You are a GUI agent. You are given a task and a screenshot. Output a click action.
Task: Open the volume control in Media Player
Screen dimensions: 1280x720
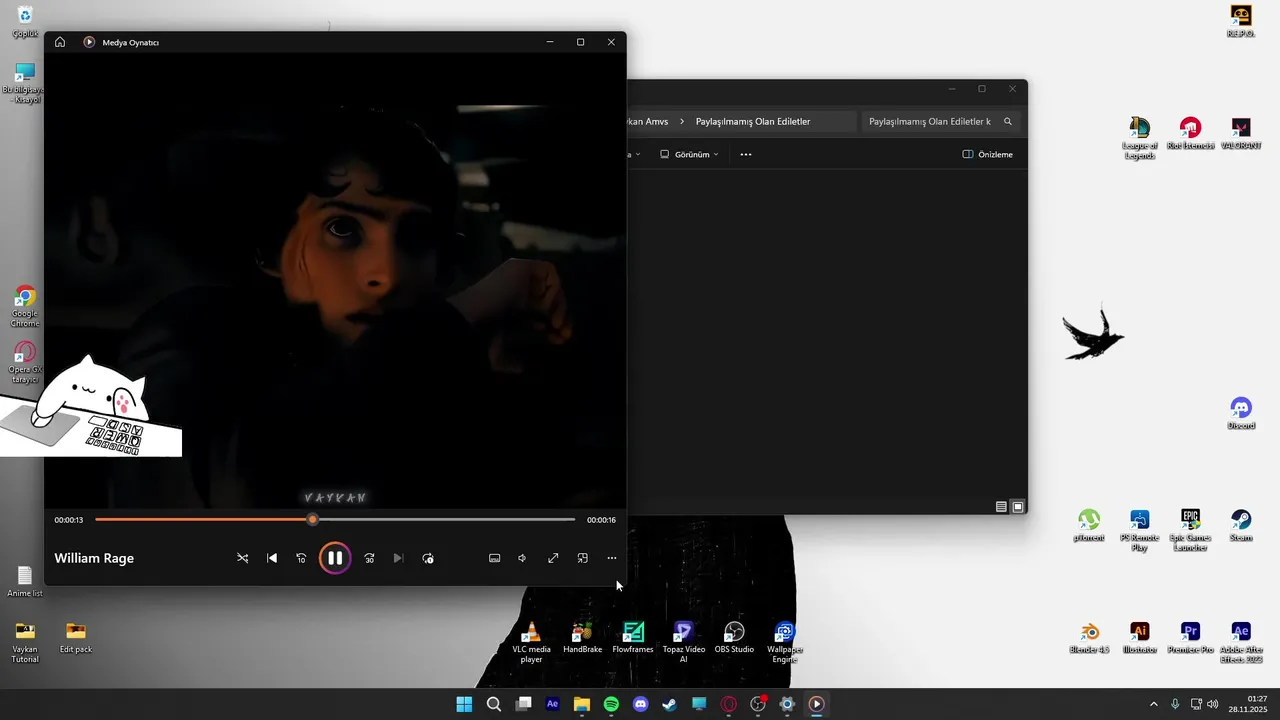[x=522, y=558]
